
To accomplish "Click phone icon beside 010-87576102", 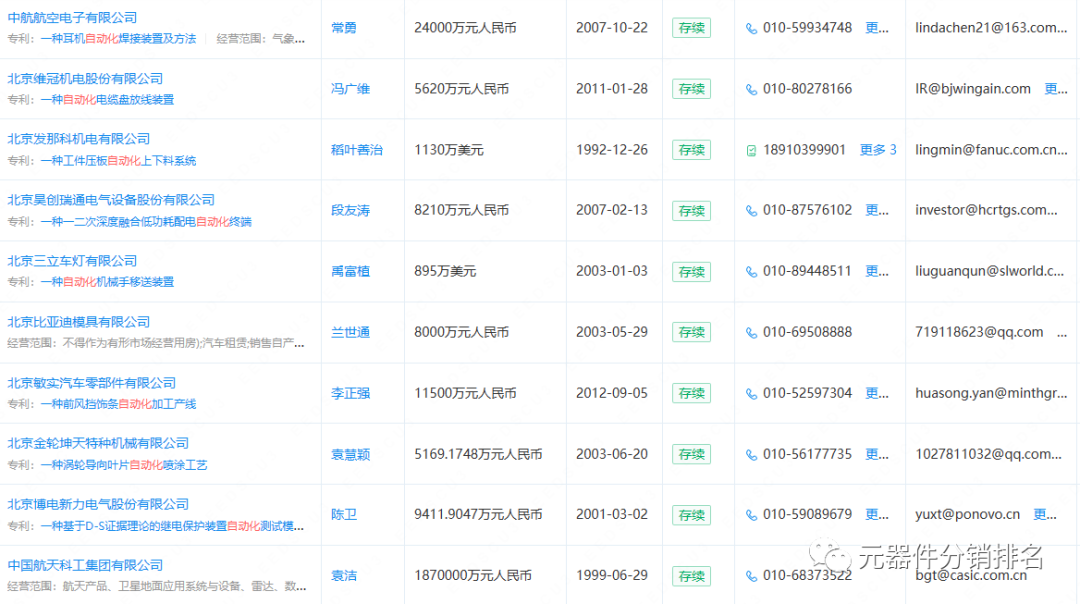I will click(751, 211).
